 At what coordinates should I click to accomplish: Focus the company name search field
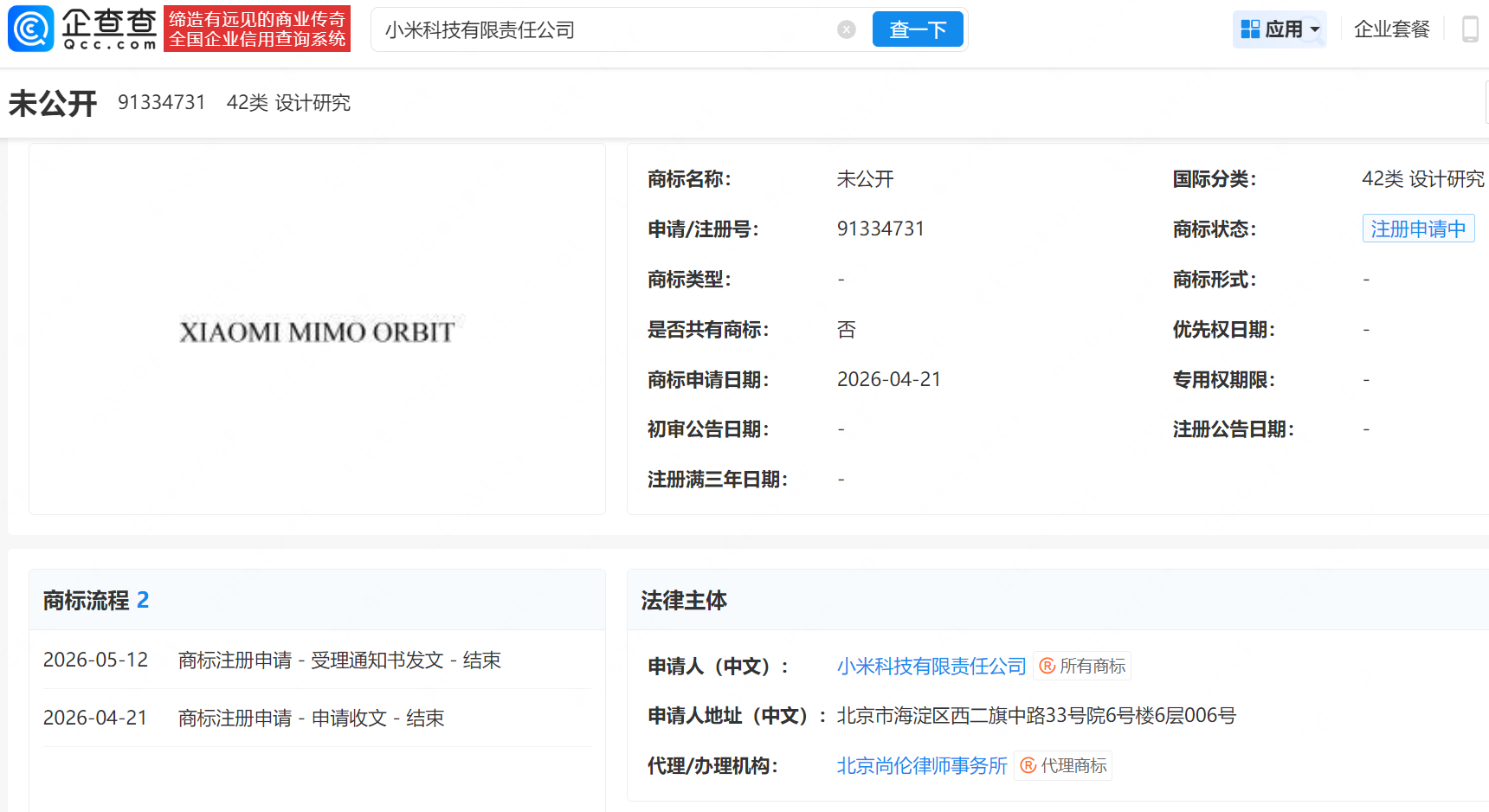tap(606, 29)
